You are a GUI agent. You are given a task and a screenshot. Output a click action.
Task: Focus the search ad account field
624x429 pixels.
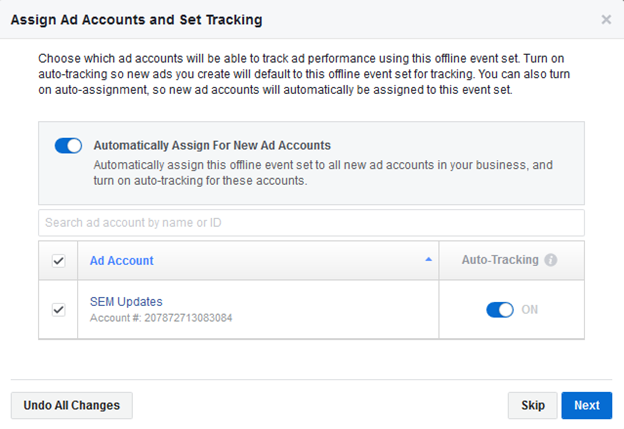pos(311,222)
